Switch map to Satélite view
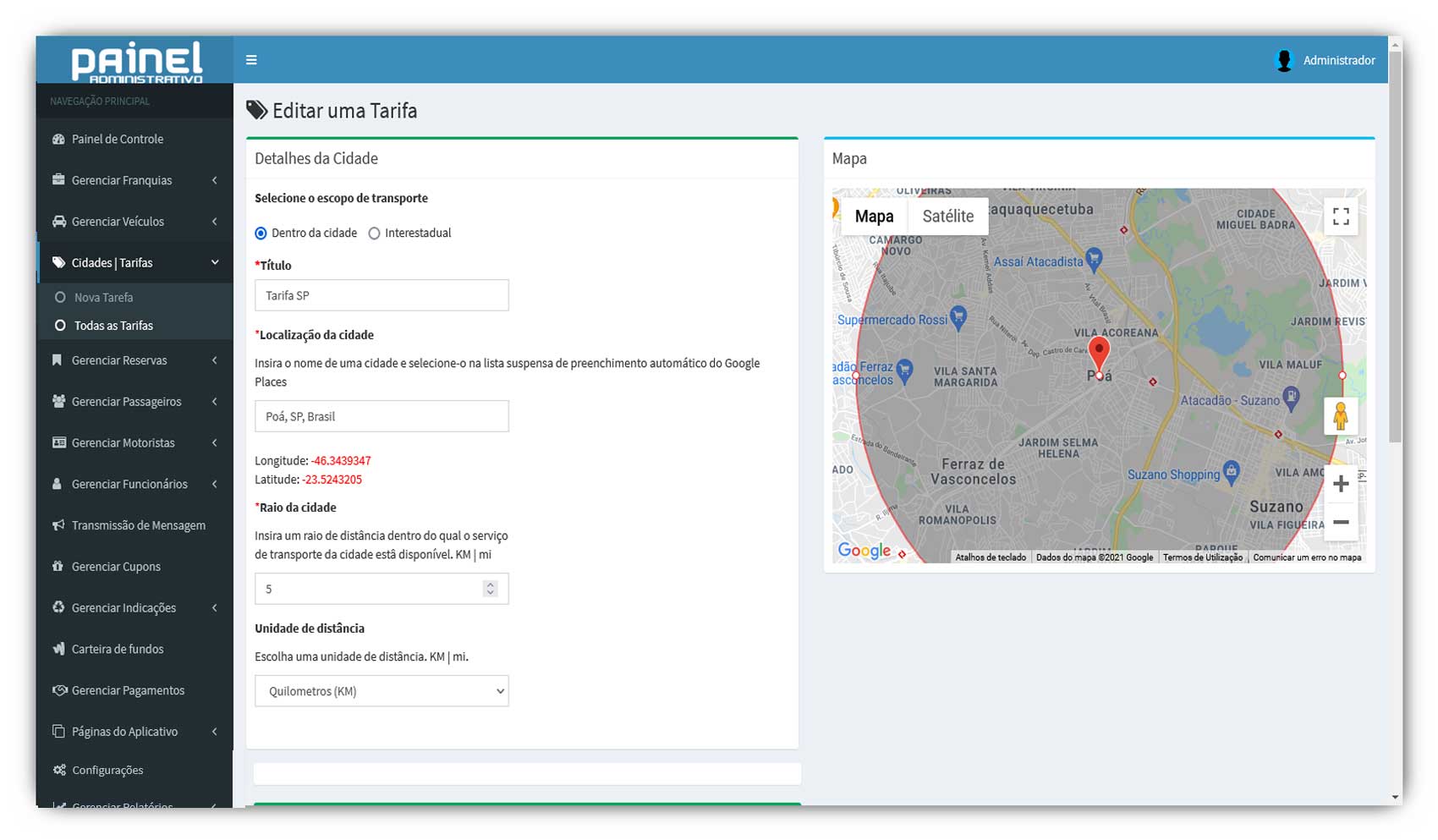The height and width of the screenshot is (840, 1438). [948, 217]
